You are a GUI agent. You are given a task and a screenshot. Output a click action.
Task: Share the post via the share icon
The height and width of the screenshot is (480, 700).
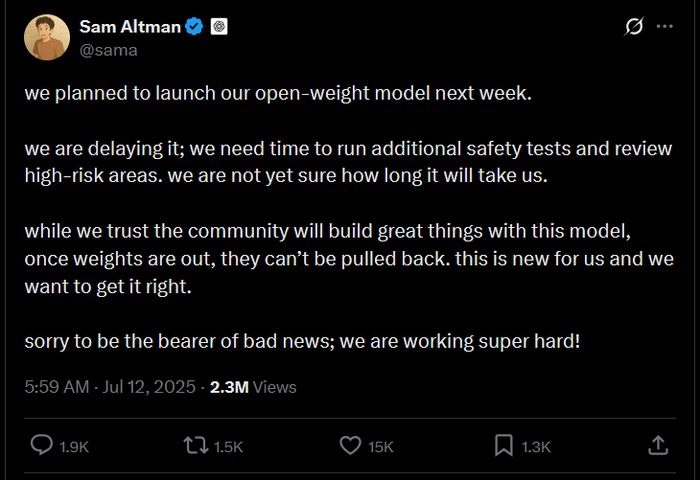click(x=658, y=444)
